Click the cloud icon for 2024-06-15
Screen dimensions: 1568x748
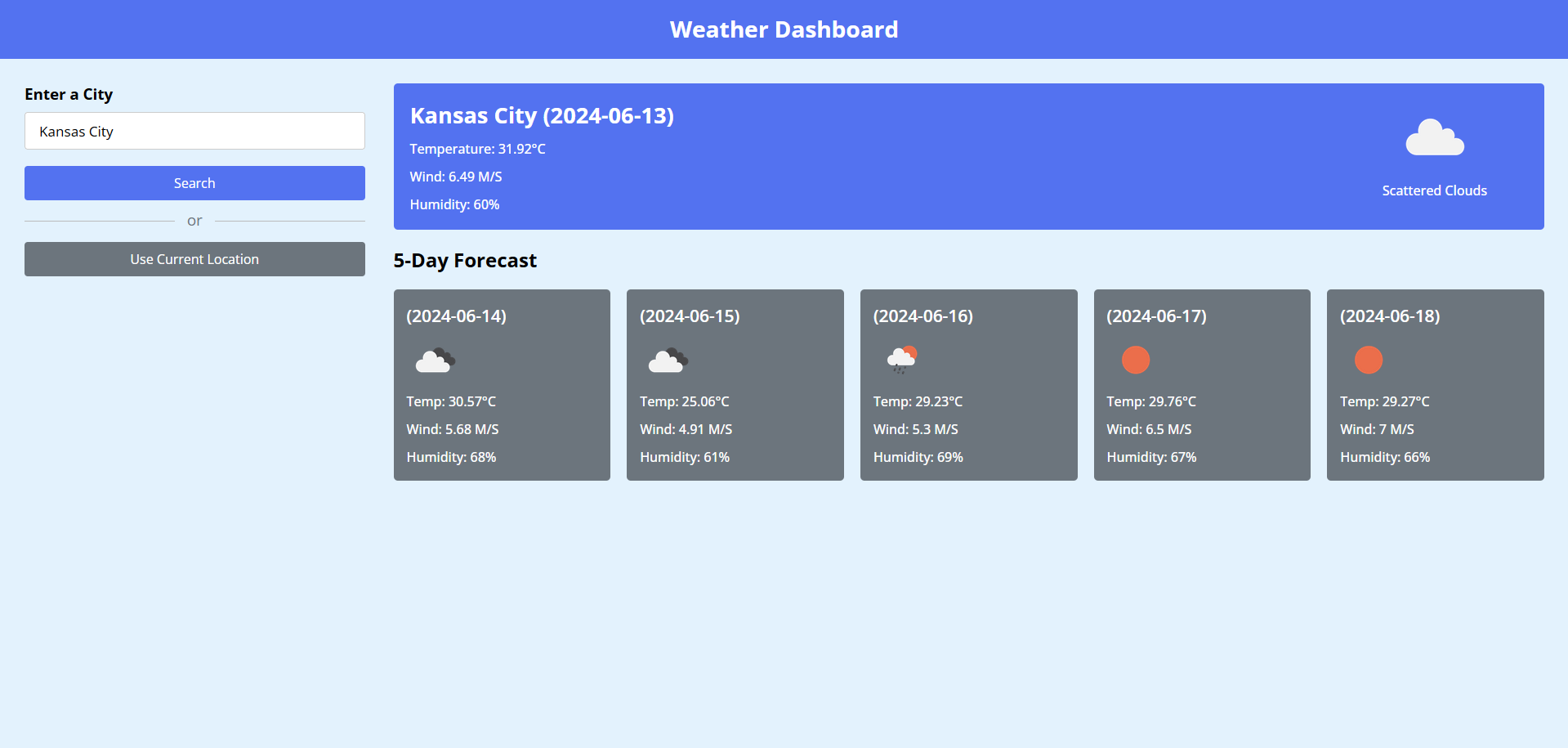click(668, 360)
